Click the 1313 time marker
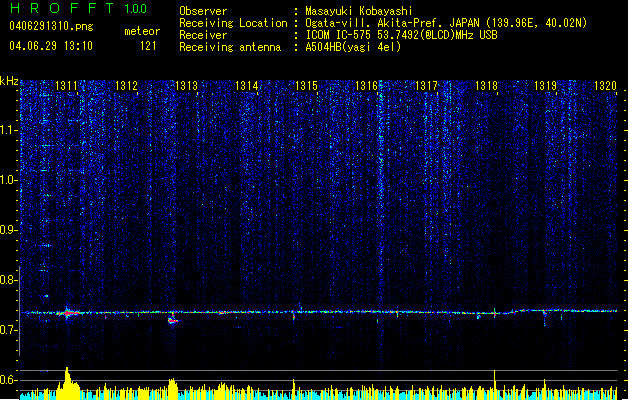 187,86
